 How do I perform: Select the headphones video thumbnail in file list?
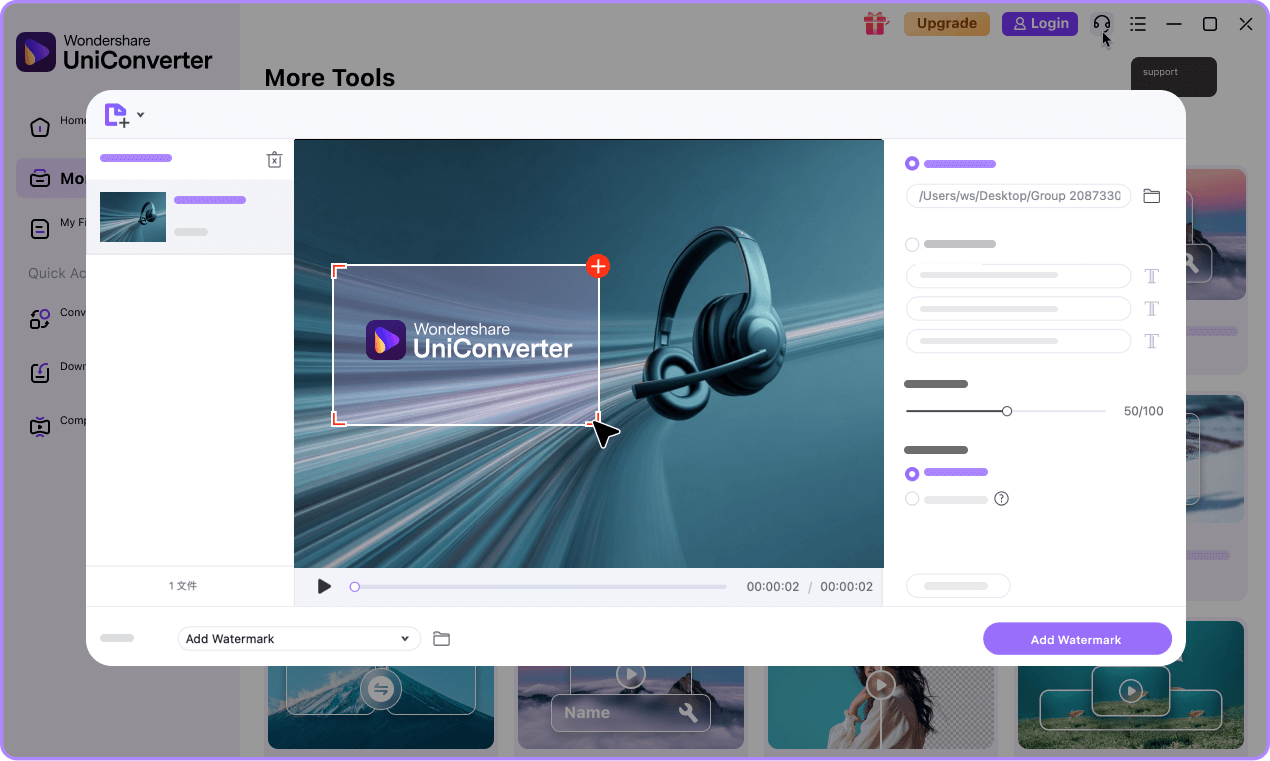coord(133,217)
